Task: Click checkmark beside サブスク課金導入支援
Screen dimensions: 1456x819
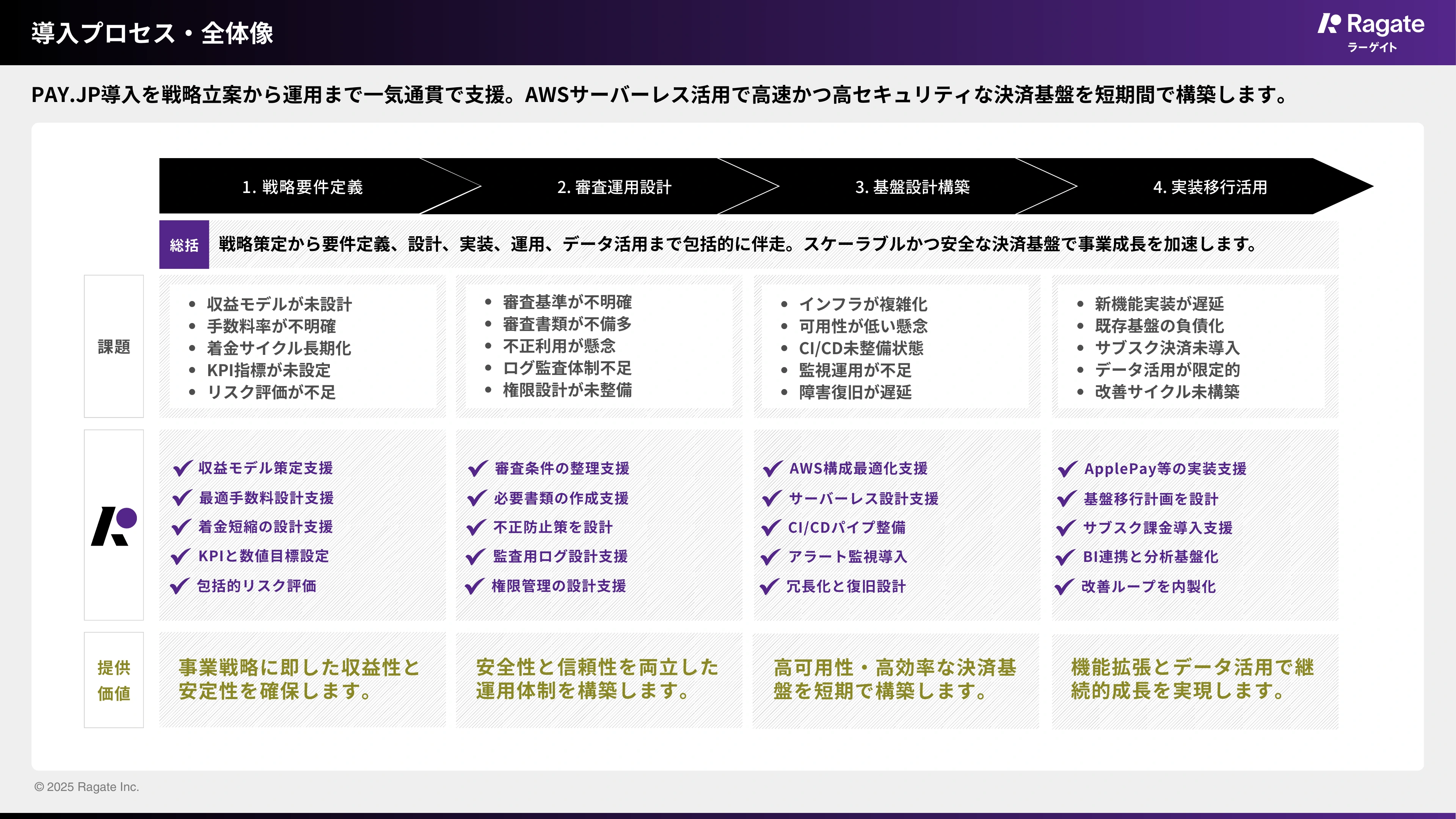Action: [1067, 529]
